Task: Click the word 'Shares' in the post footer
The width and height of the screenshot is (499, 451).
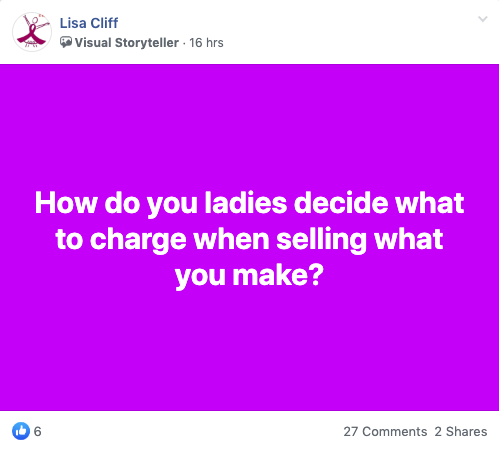Action: 467,431
